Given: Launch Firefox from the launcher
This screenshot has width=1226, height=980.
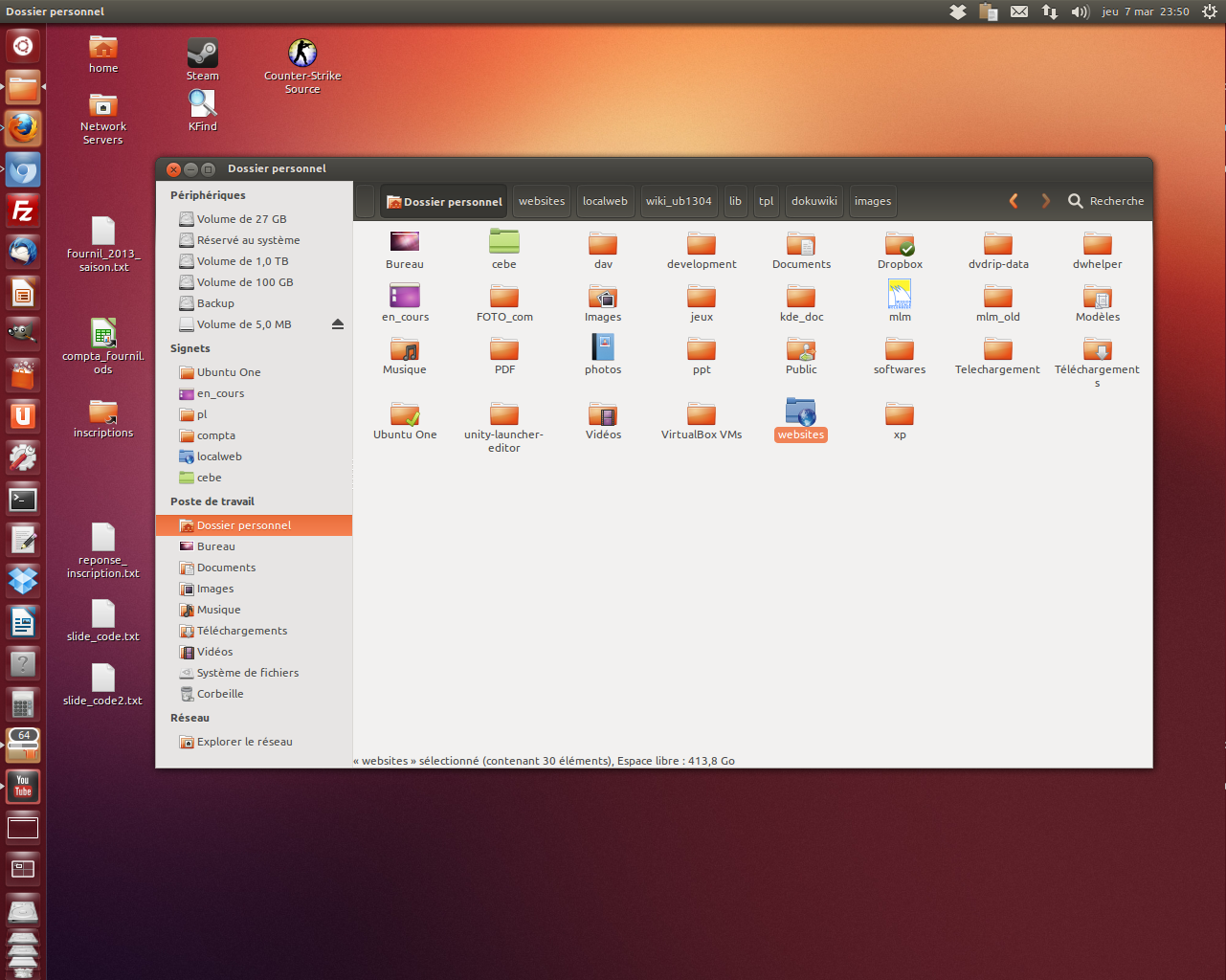Looking at the screenshot, I should click(23, 127).
